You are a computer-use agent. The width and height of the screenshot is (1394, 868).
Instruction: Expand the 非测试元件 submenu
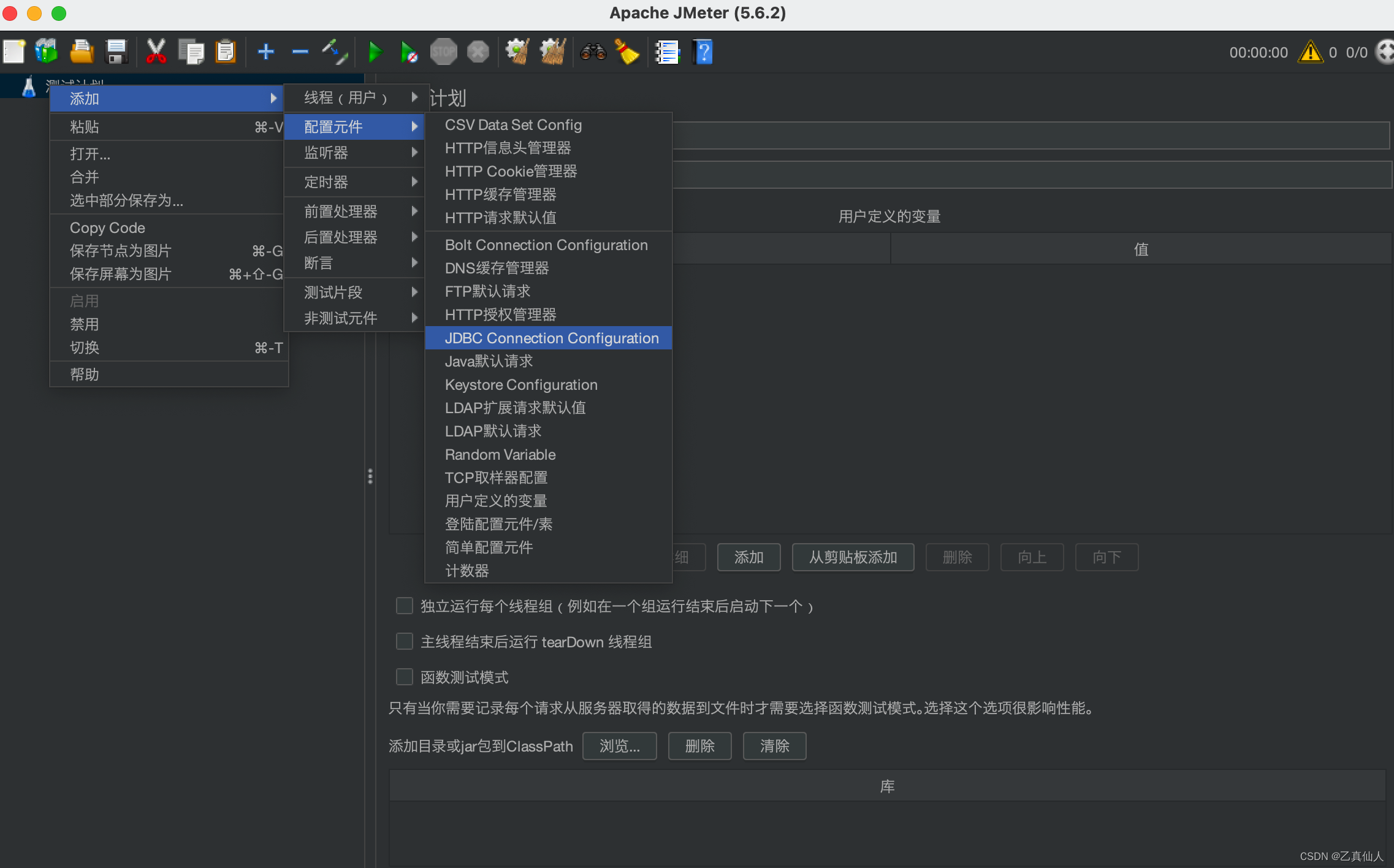click(354, 318)
